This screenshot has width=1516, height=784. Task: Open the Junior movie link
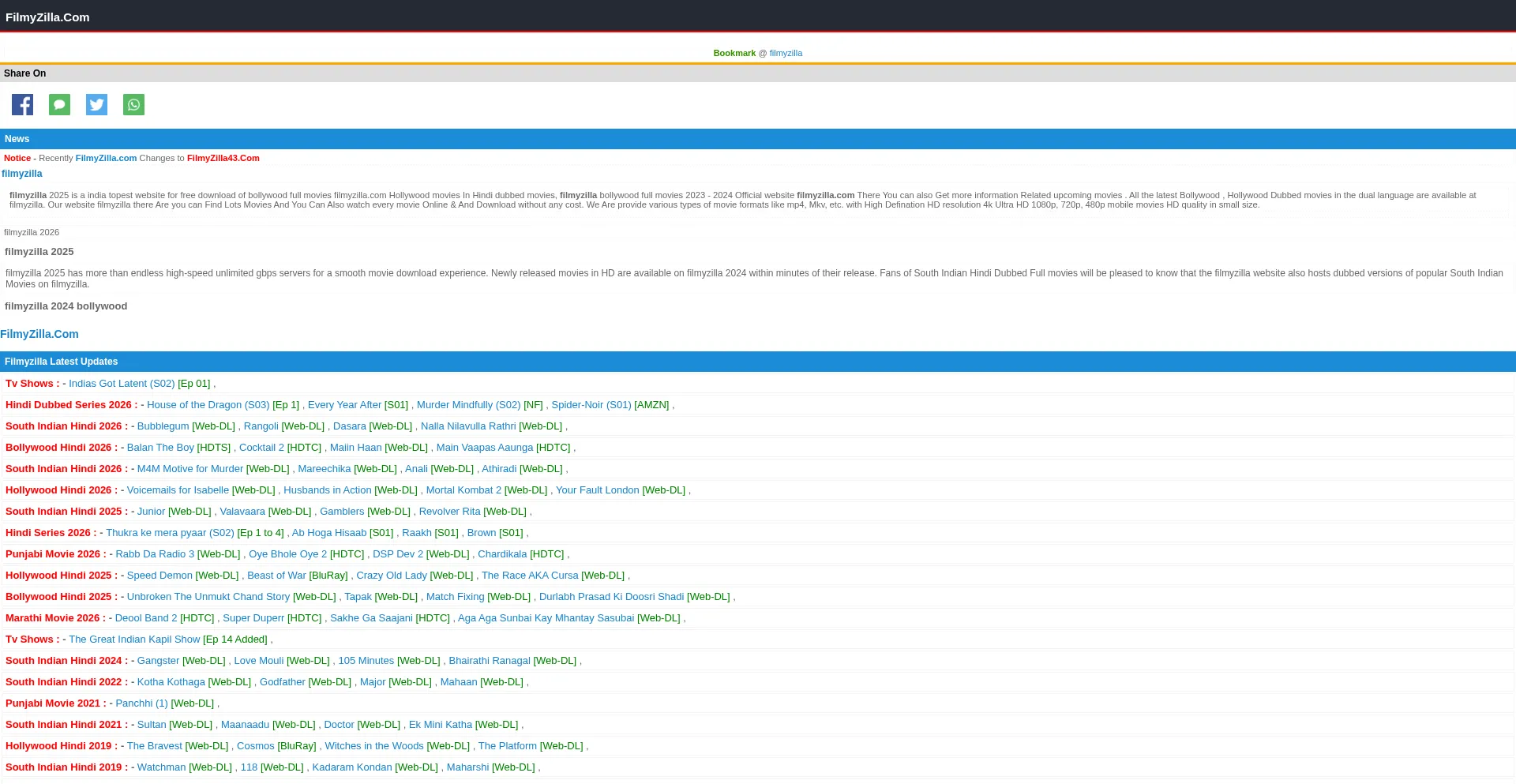(152, 512)
